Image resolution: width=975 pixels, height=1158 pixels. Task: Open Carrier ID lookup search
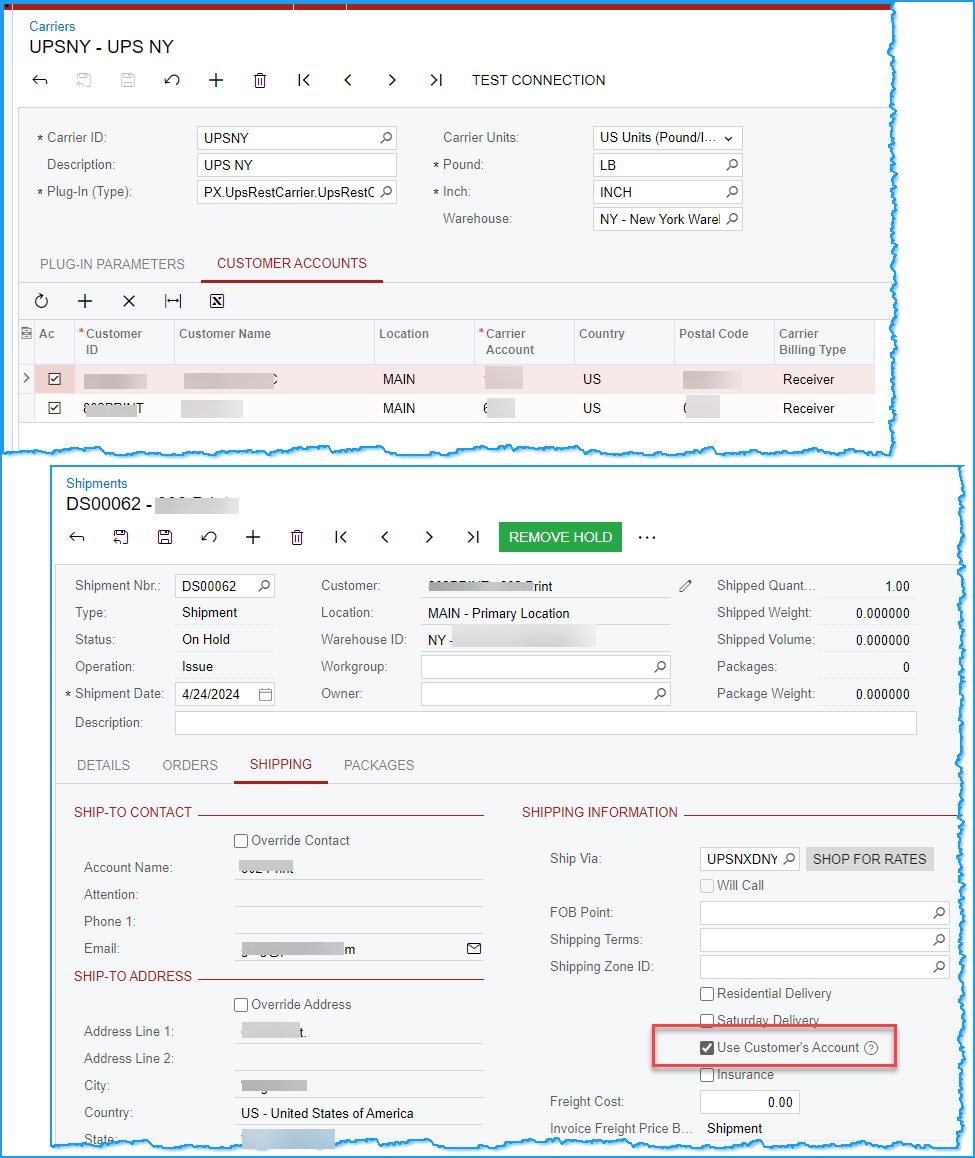(x=386, y=138)
